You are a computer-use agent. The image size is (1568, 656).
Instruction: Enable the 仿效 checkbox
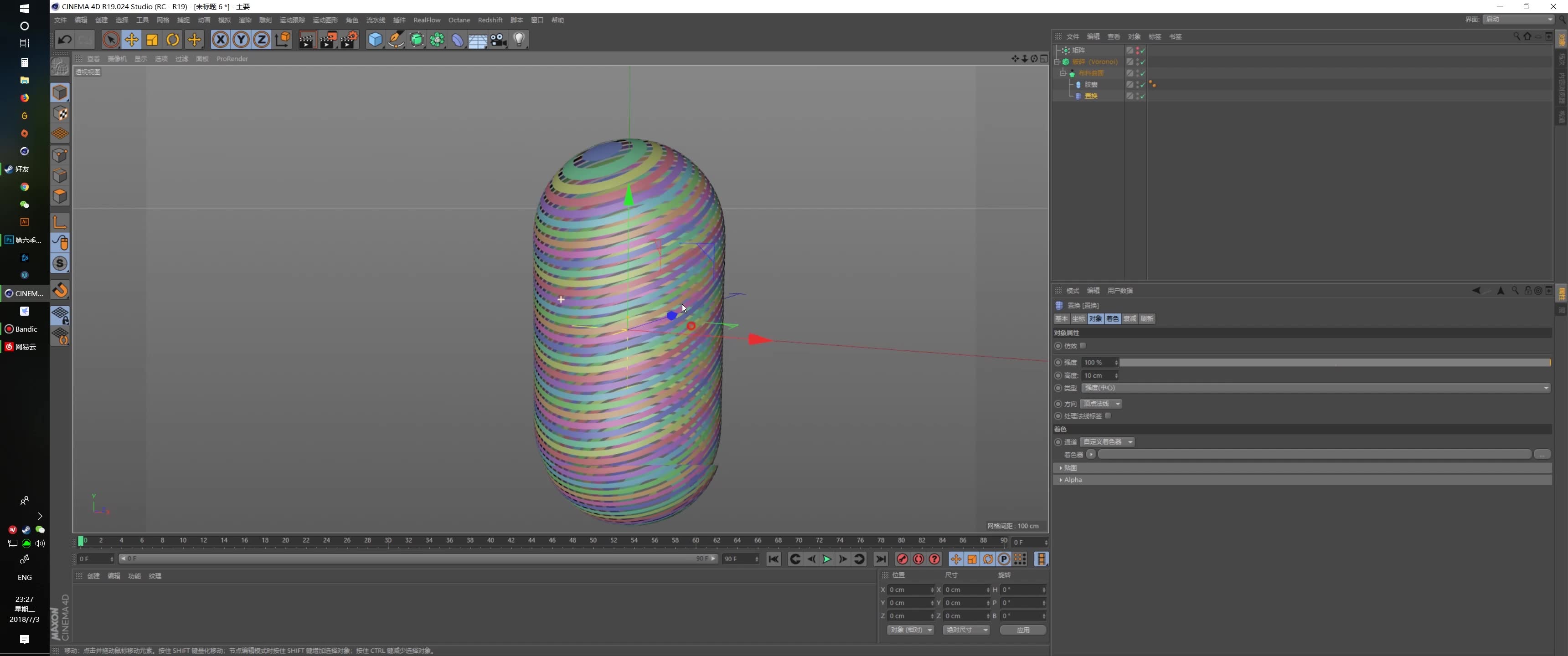(1083, 346)
